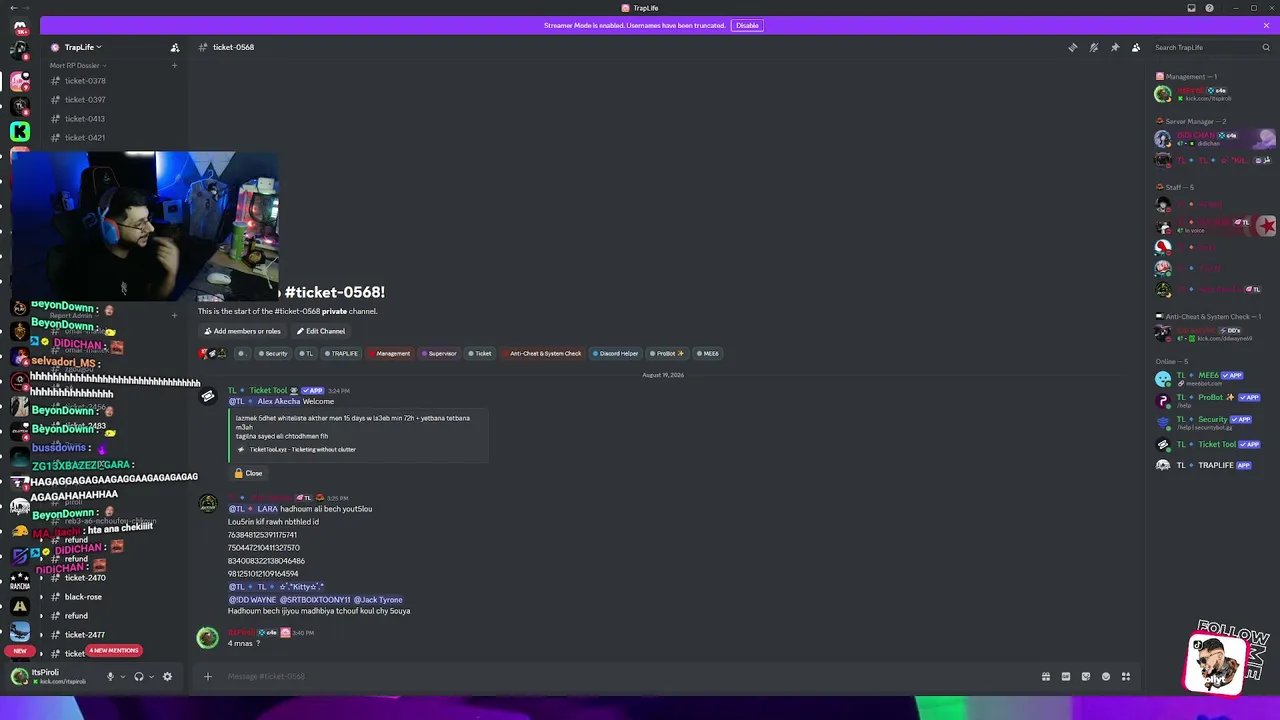The image size is (1280, 720).
Task: Open pinned messages icon
Action: 1115,47
